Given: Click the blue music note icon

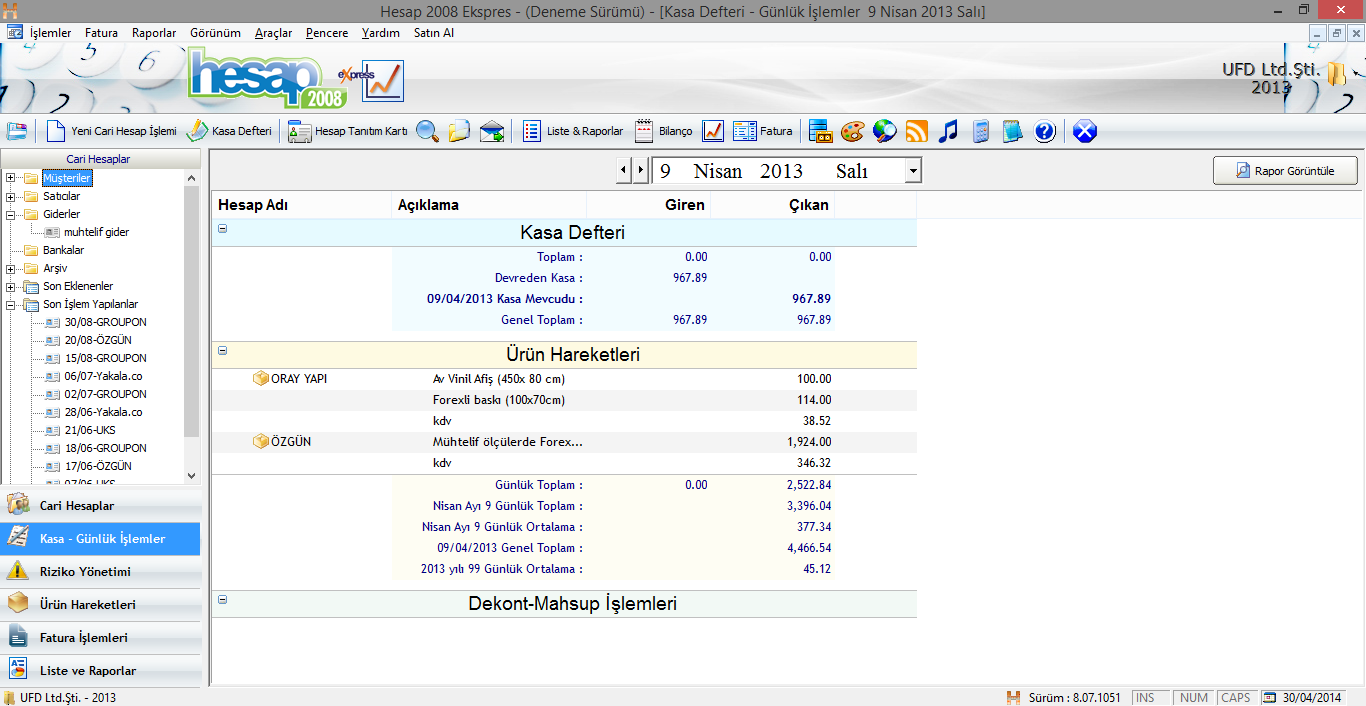Looking at the screenshot, I should click(949, 131).
